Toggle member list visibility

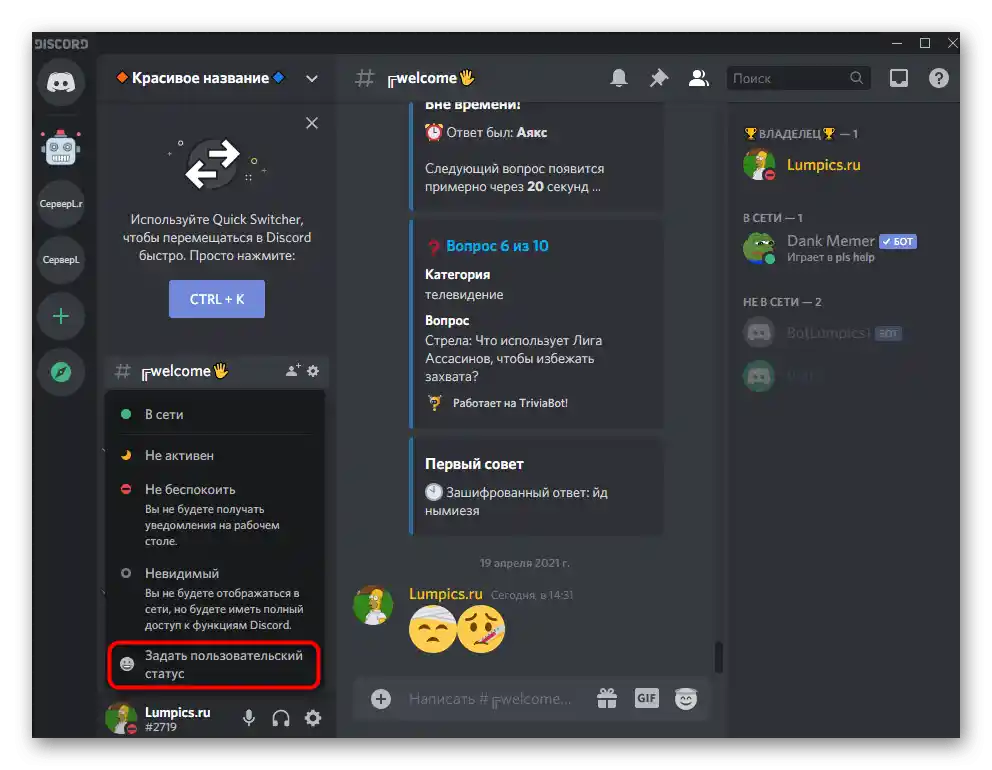pyautogui.click(x=698, y=78)
